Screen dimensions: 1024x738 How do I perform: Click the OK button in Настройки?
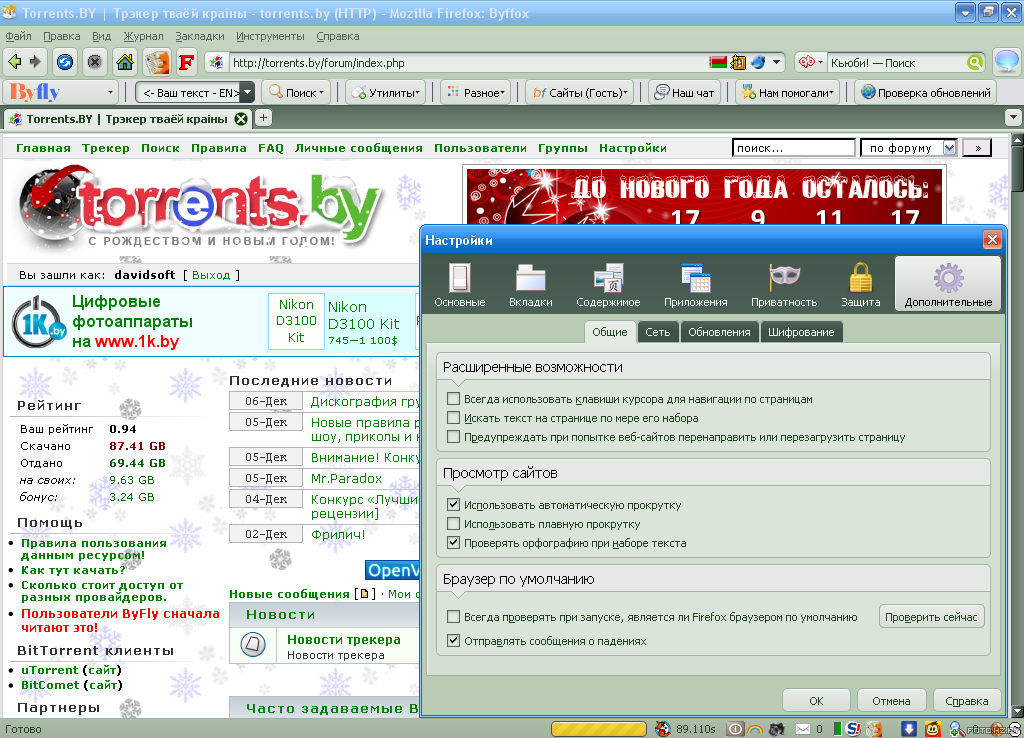pyautogui.click(x=816, y=701)
